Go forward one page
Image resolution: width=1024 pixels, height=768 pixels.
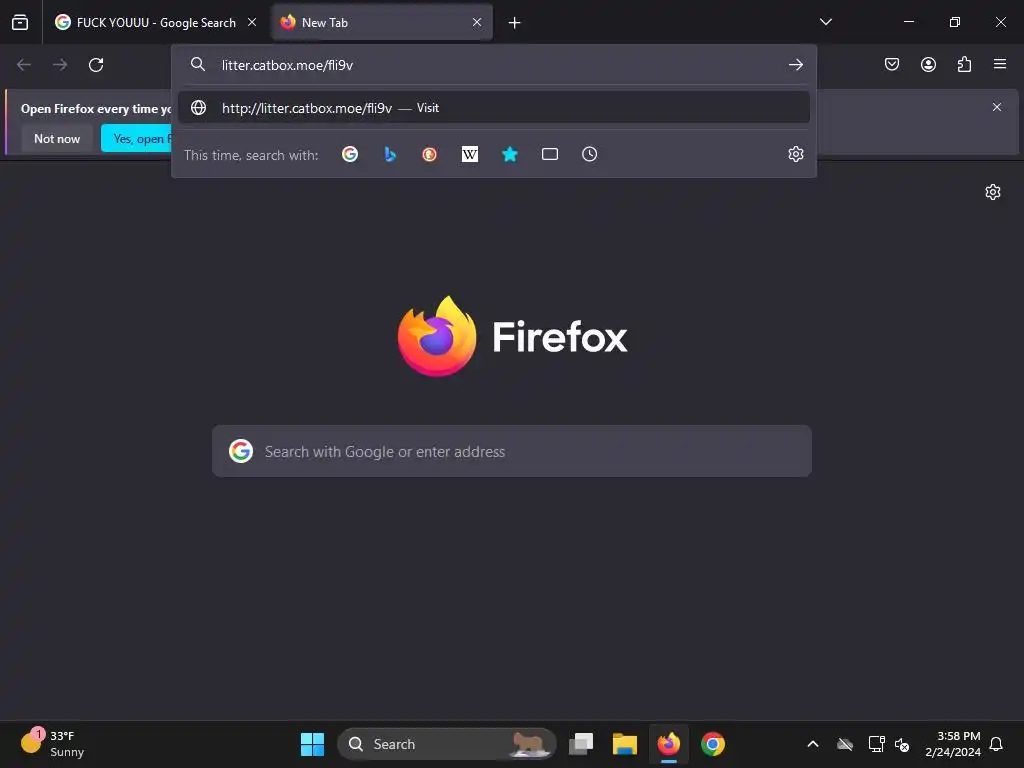tap(60, 65)
